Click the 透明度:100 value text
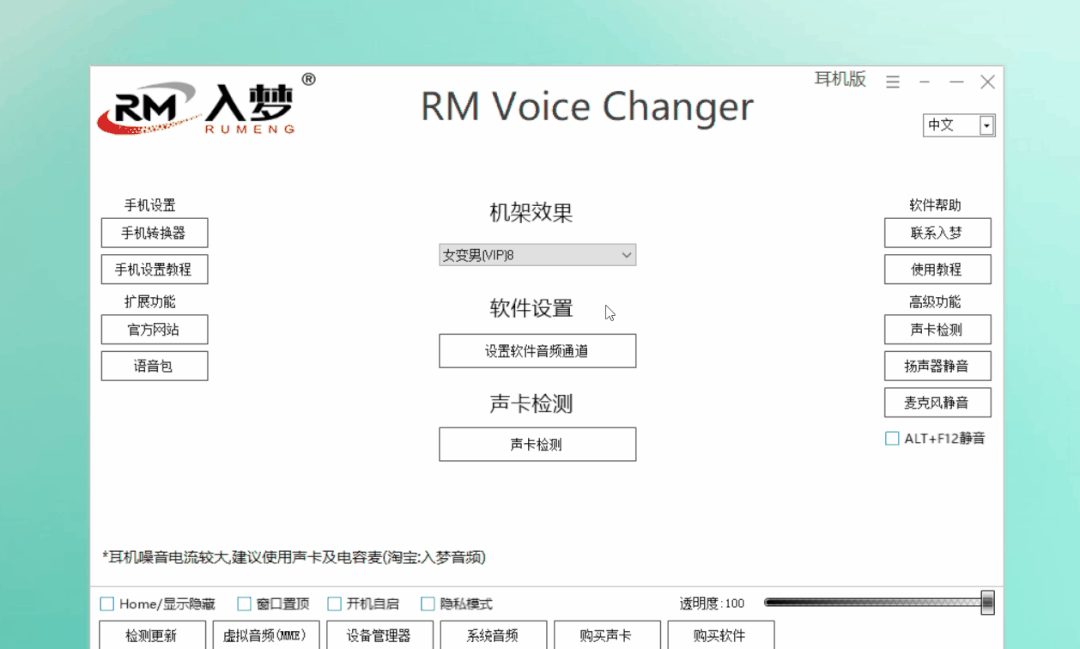 712,604
